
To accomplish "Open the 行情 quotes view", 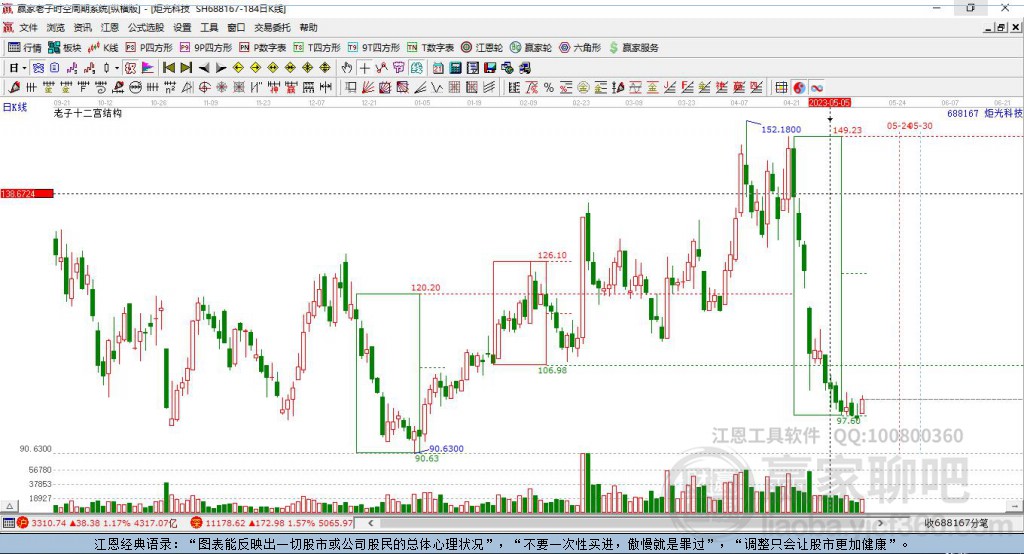I will (x=24, y=48).
